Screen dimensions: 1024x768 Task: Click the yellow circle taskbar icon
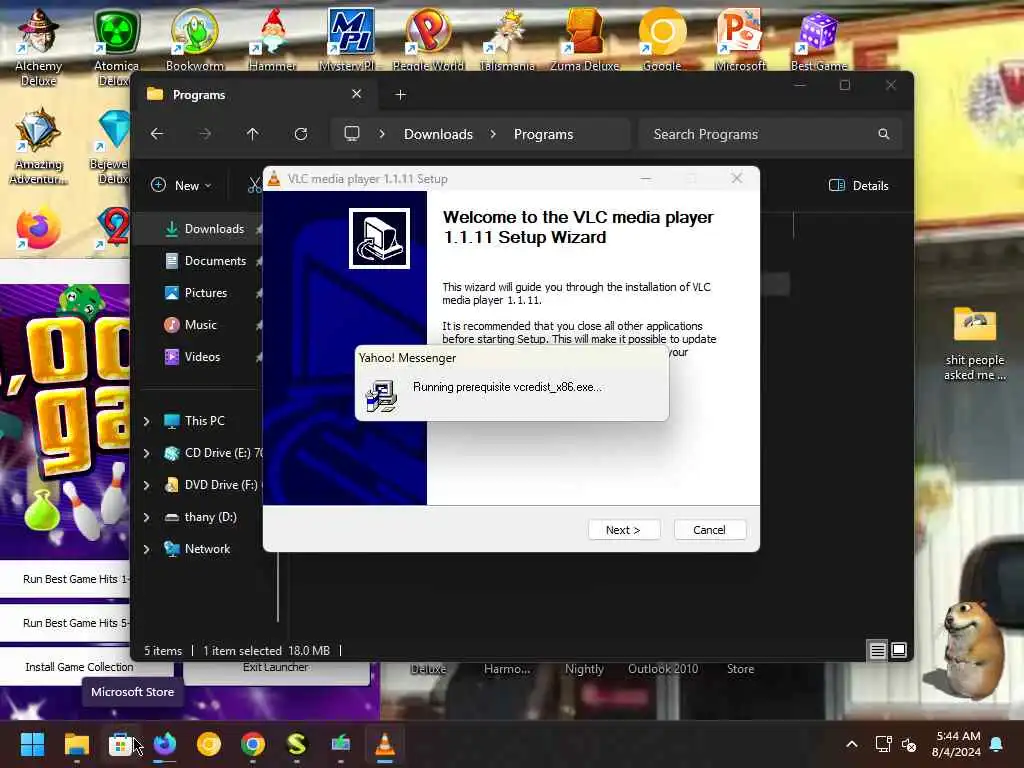click(x=209, y=744)
